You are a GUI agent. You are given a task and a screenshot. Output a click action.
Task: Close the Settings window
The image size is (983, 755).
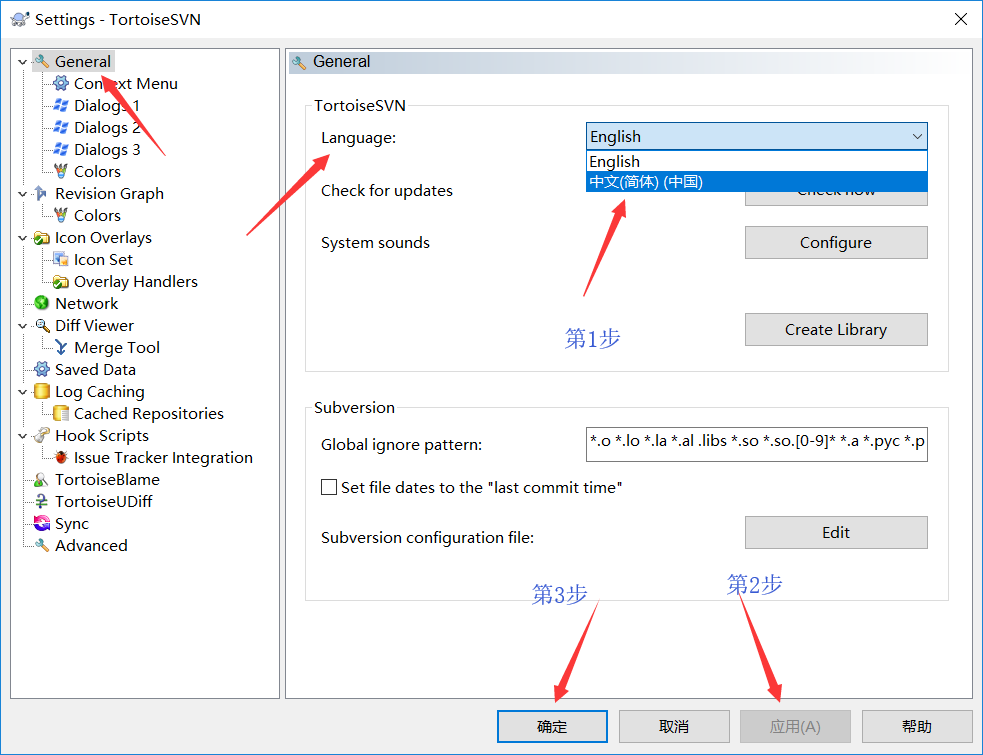pyautogui.click(x=960, y=19)
